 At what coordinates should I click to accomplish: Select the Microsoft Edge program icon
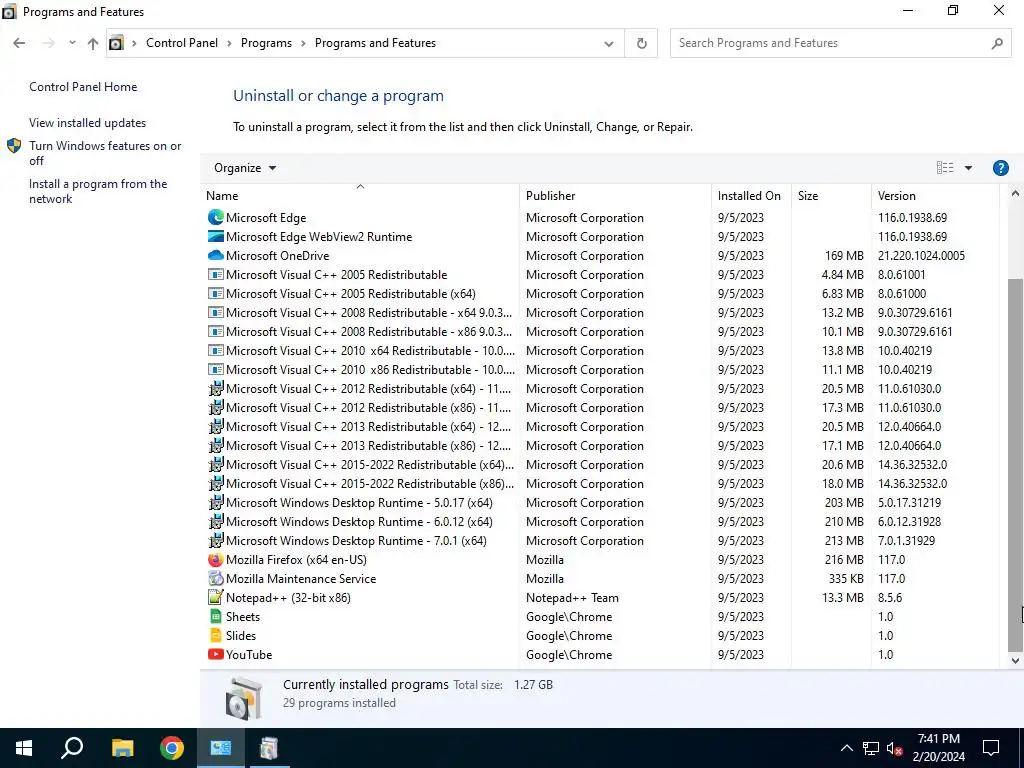(x=216, y=217)
